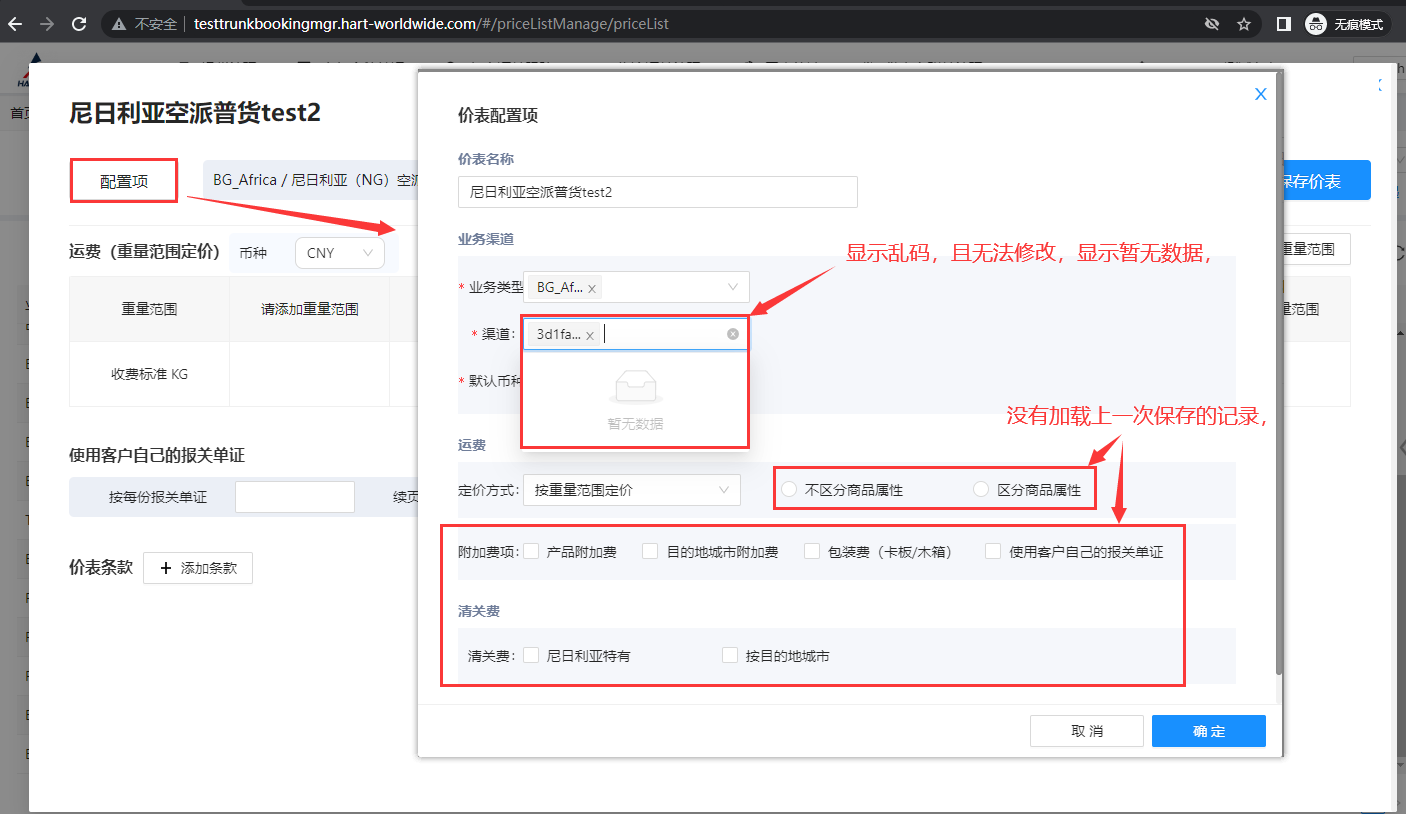Click the incognito 无痕模式 profile icon
This screenshot has height=814, width=1406.
1314,24
